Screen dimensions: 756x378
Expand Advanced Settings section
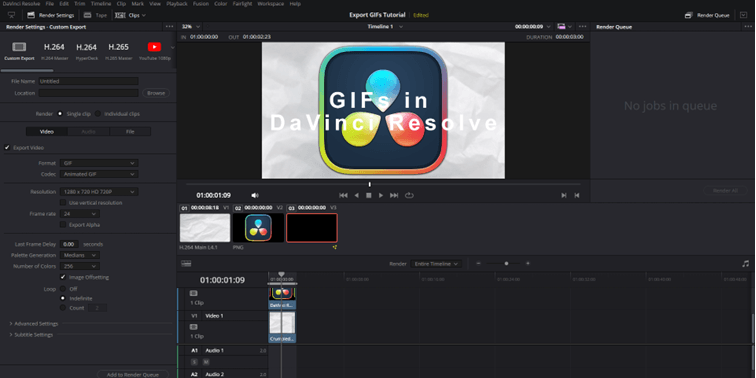click(34, 324)
